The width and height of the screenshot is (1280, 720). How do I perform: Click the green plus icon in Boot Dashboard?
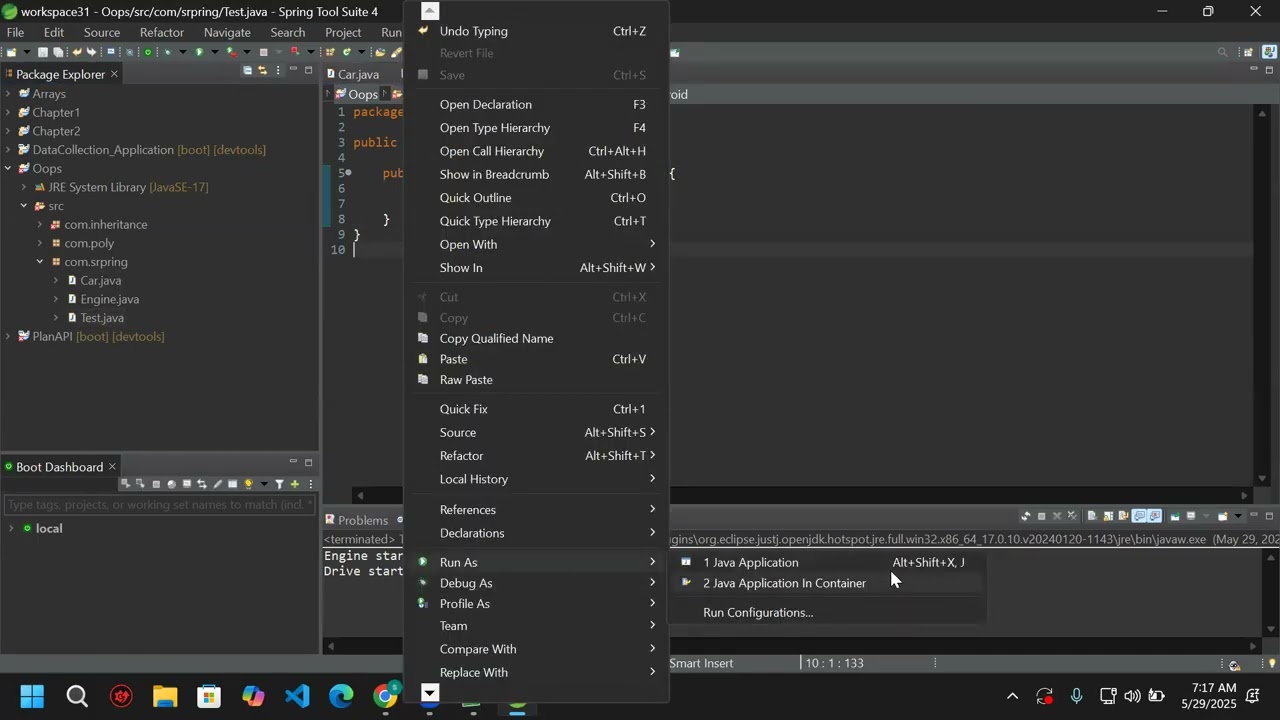pyautogui.click(x=294, y=484)
